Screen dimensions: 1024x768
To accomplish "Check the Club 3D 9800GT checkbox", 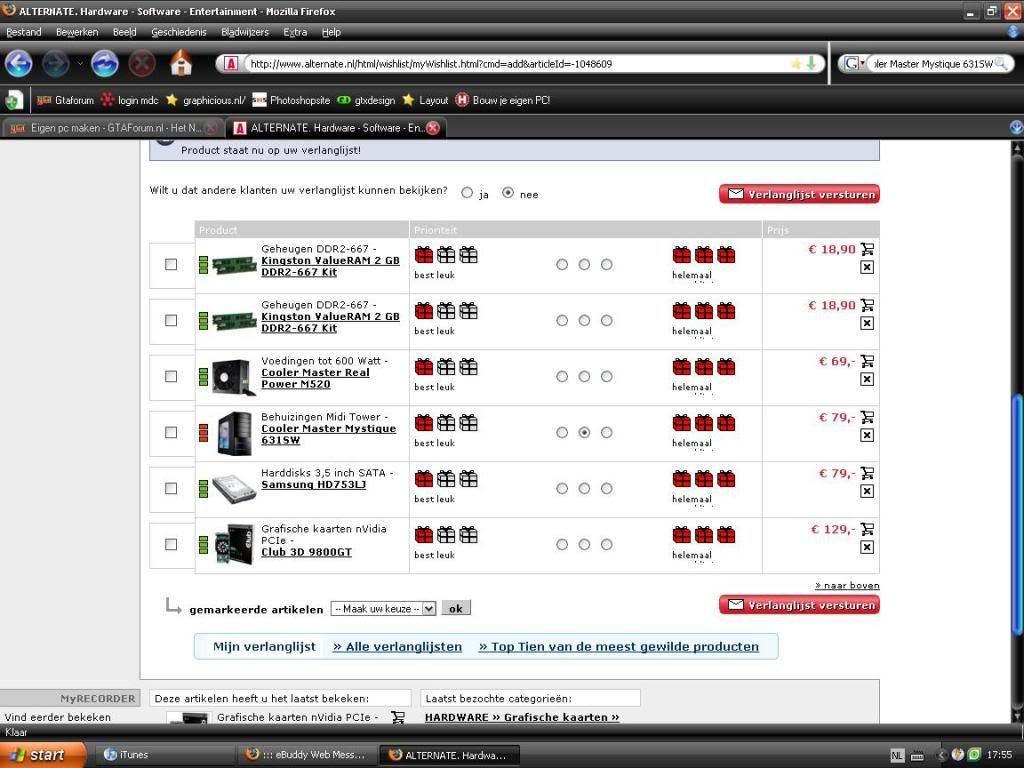I will (x=171, y=545).
